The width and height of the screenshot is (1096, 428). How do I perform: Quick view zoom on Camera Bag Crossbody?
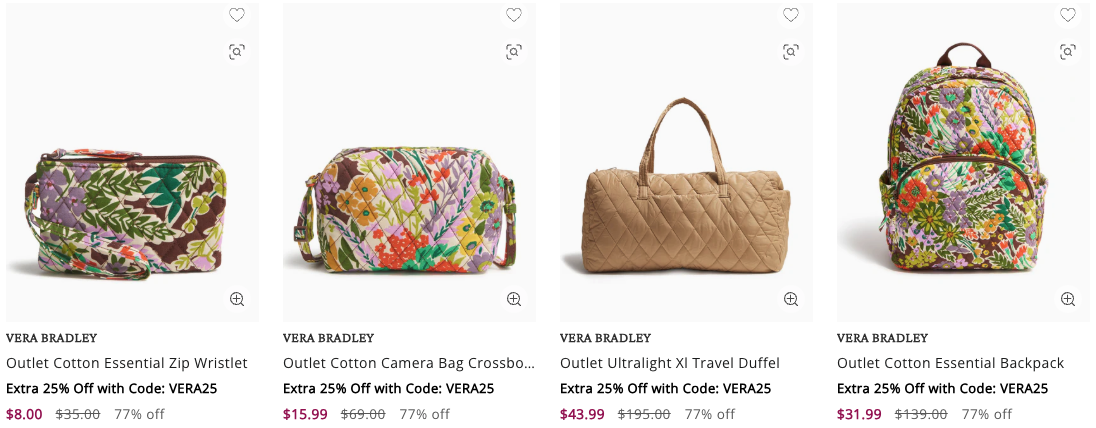point(514,299)
